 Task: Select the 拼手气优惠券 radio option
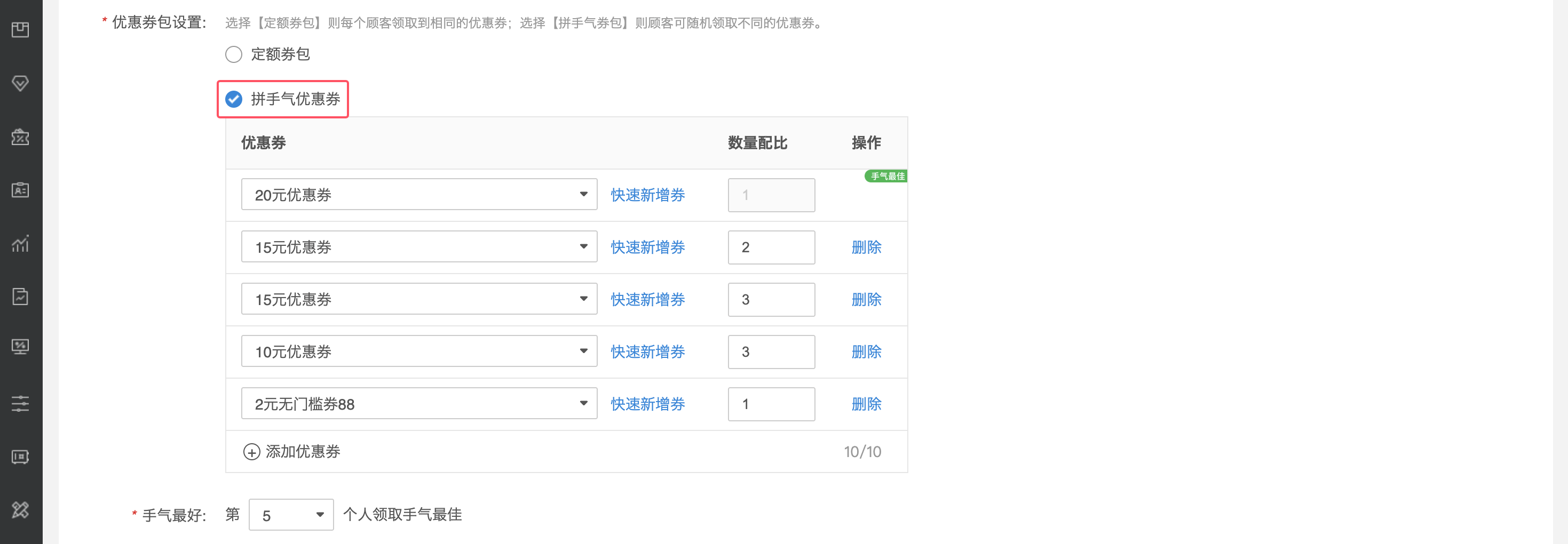tap(234, 99)
